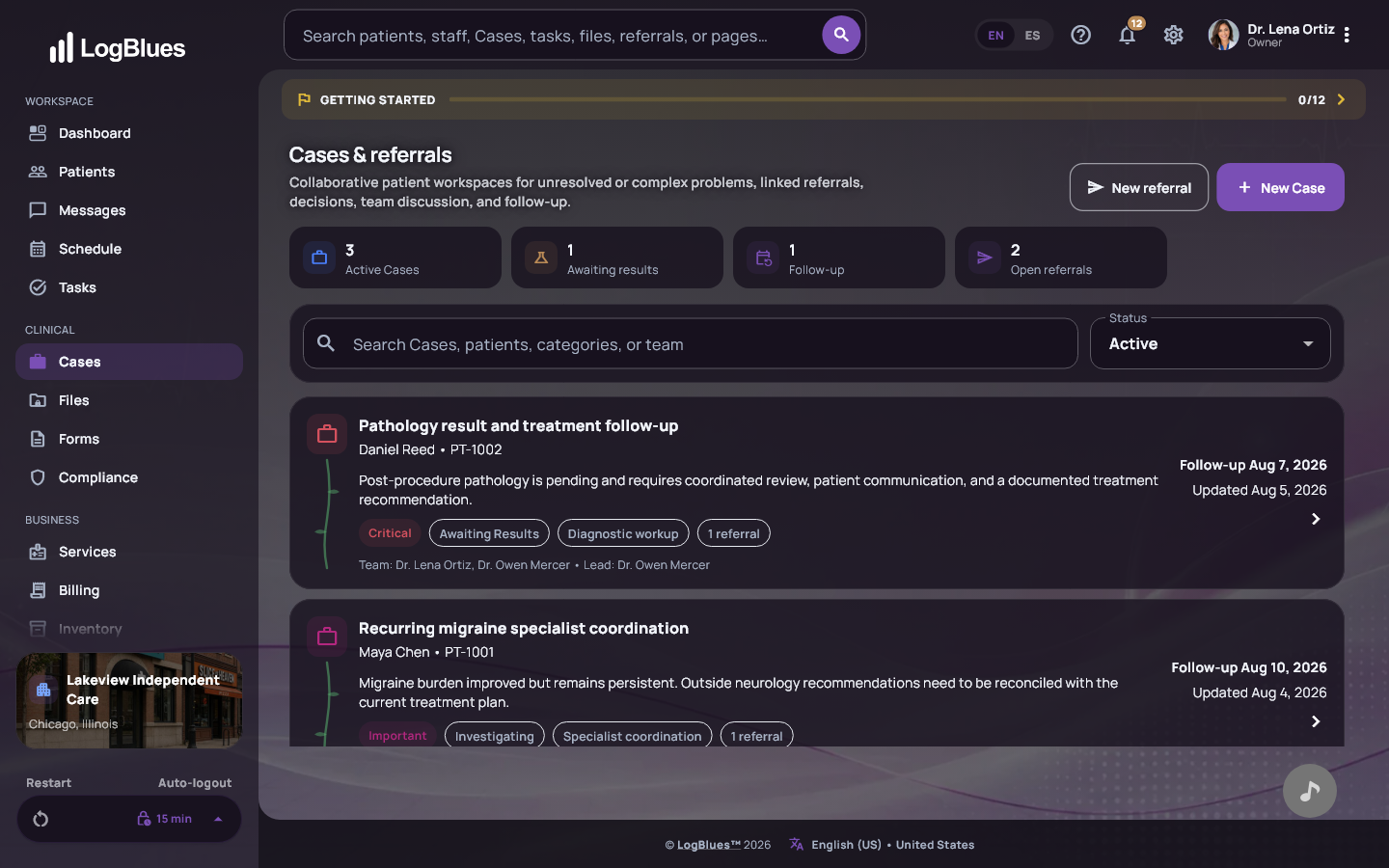
Task: Click the 1 Awaiting results card
Action: coord(617,258)
